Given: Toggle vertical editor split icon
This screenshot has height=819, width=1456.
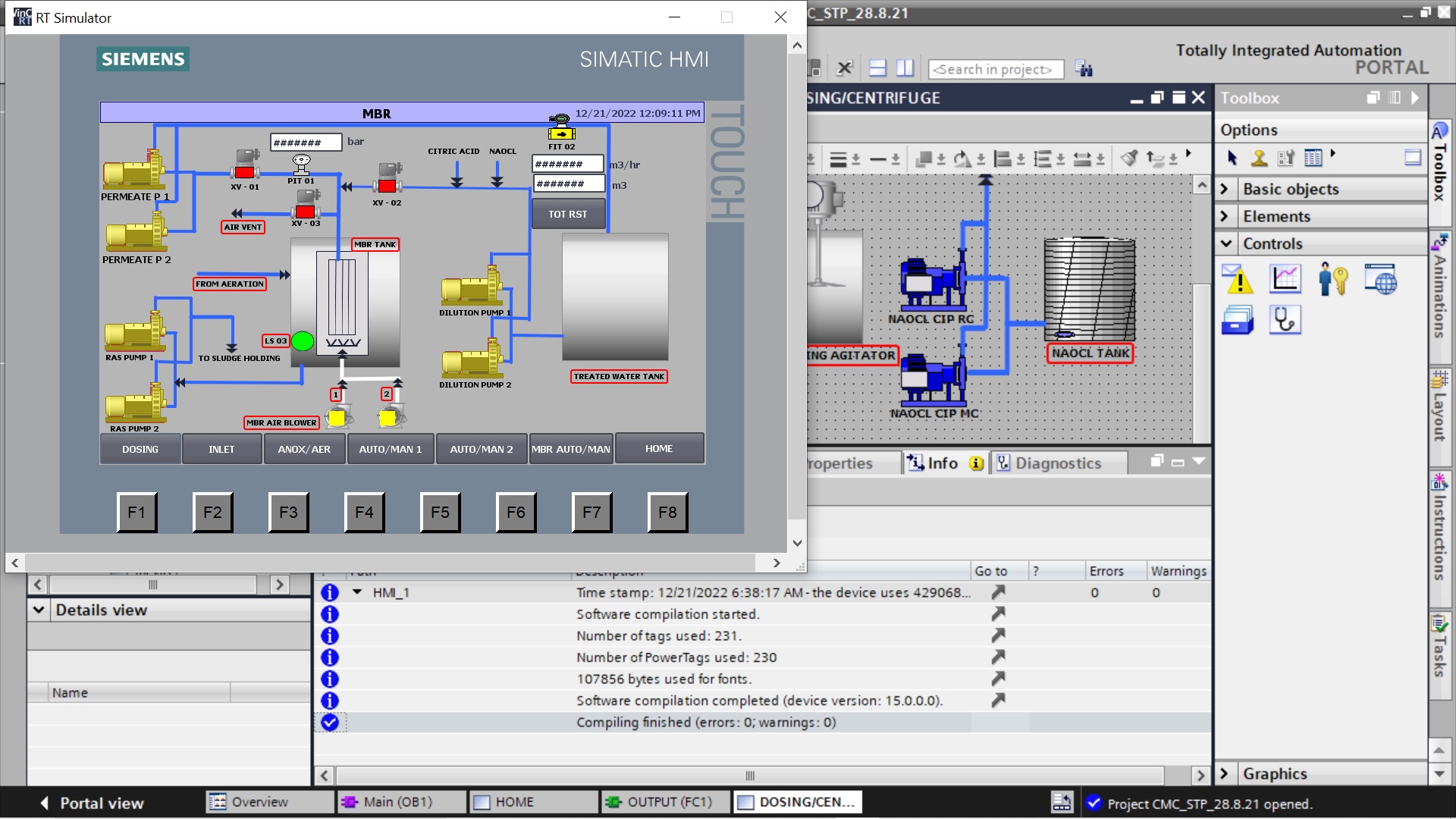Looking at the screenshot, I should click(905, 69).
